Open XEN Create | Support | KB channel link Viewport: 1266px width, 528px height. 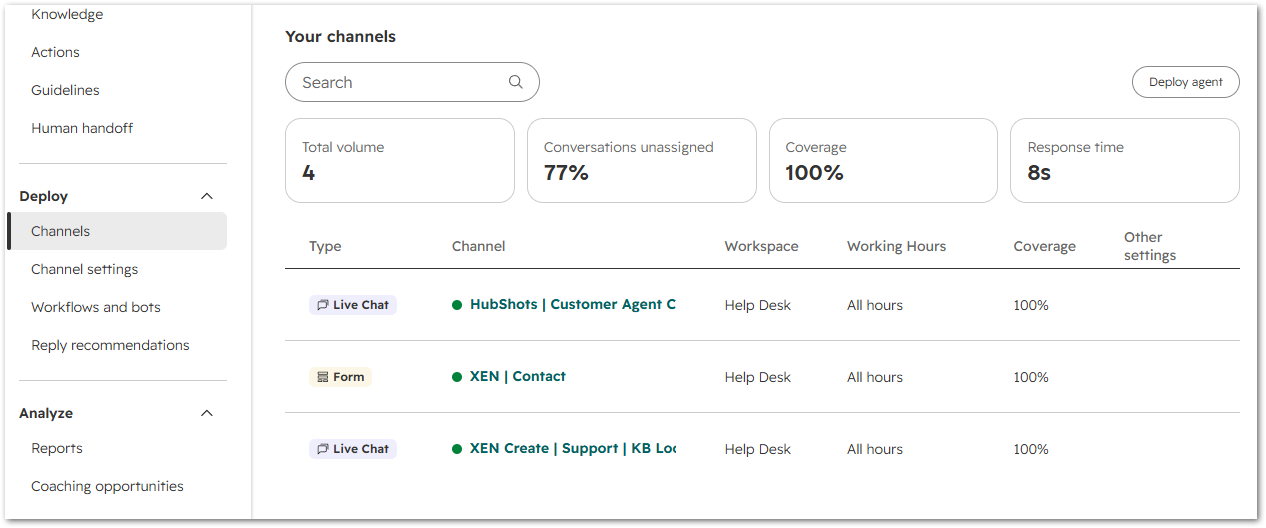(x=573, y=448)
